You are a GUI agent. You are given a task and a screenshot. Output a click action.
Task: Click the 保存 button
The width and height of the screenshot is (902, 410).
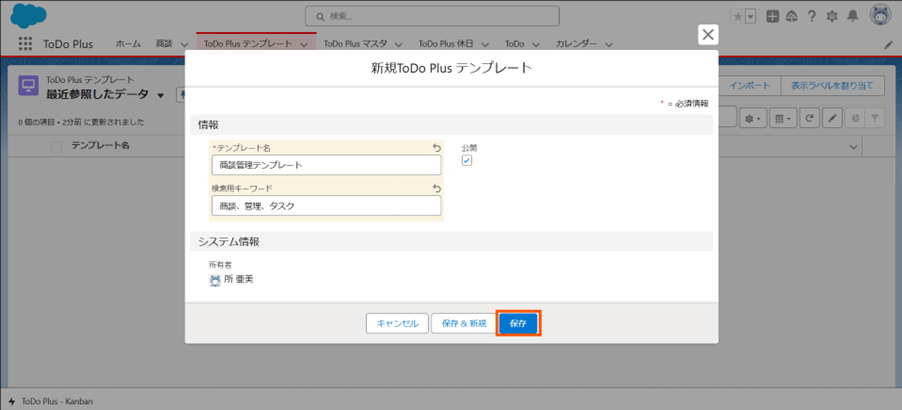point(518,324)
